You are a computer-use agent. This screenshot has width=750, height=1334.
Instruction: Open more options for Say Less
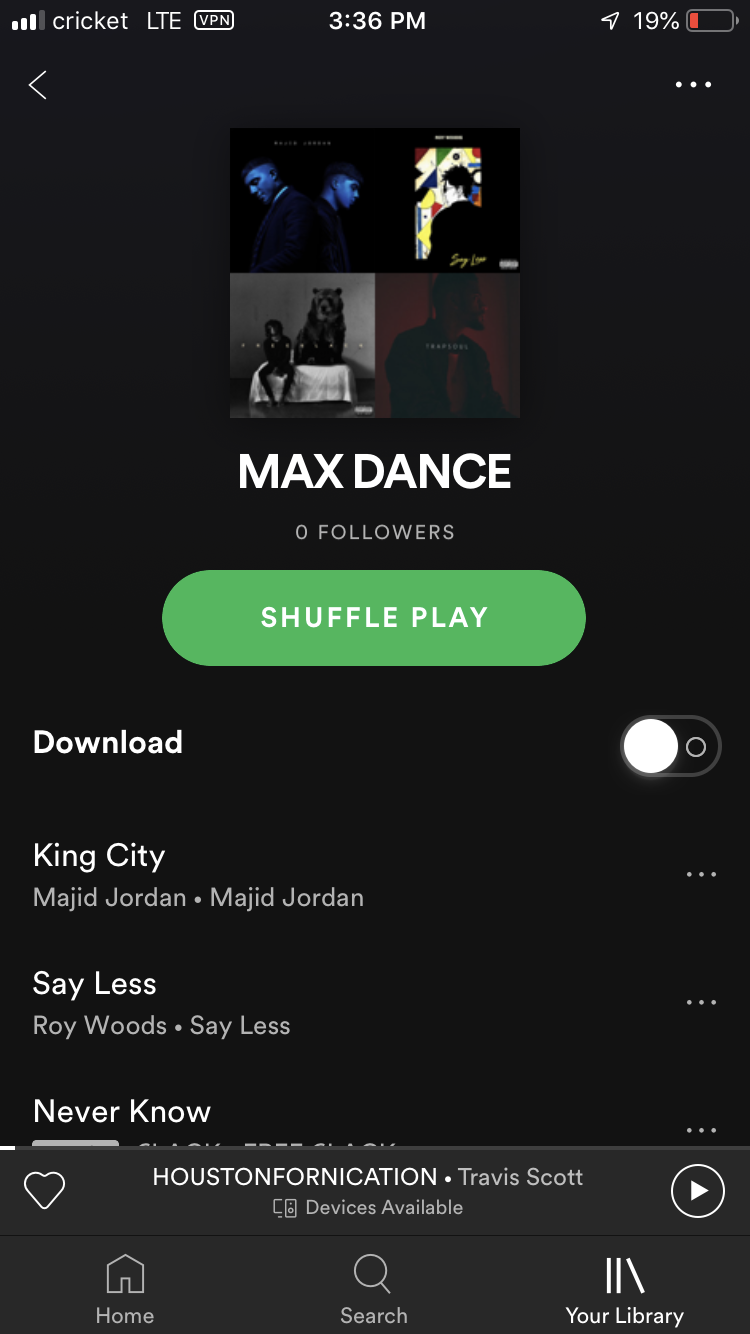701,1002
